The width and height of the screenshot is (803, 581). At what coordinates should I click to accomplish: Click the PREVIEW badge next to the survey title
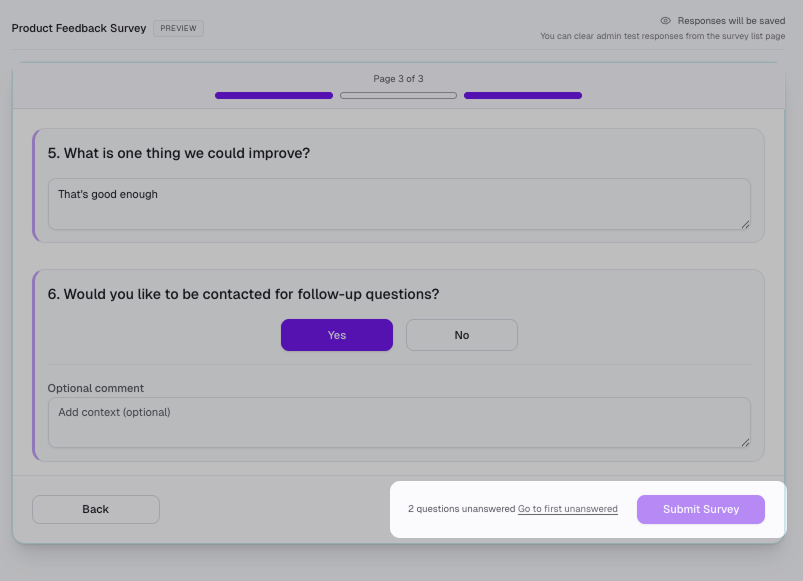pyautogui.click(x=177, y=28)
